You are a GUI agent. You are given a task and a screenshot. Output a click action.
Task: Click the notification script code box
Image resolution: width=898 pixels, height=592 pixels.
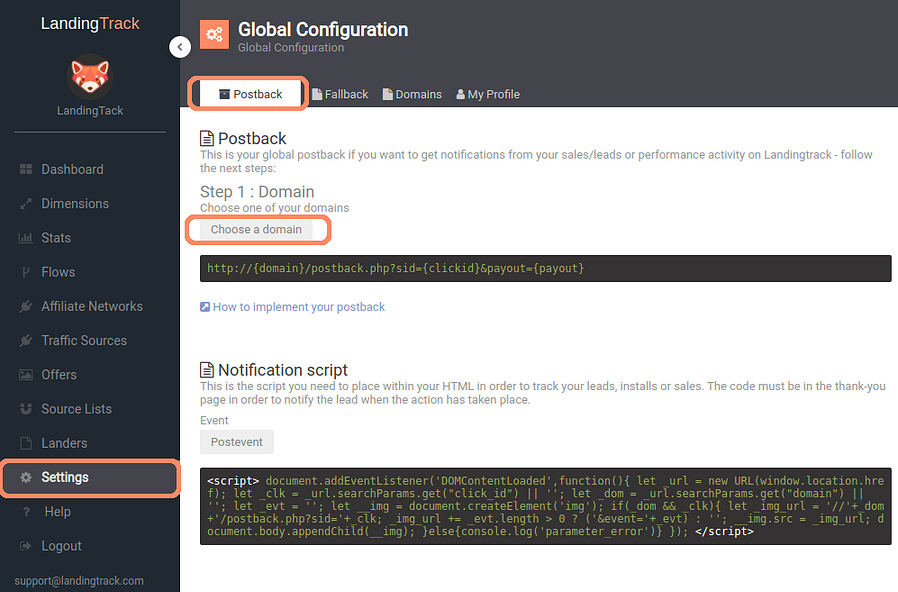tap(546, 506)
